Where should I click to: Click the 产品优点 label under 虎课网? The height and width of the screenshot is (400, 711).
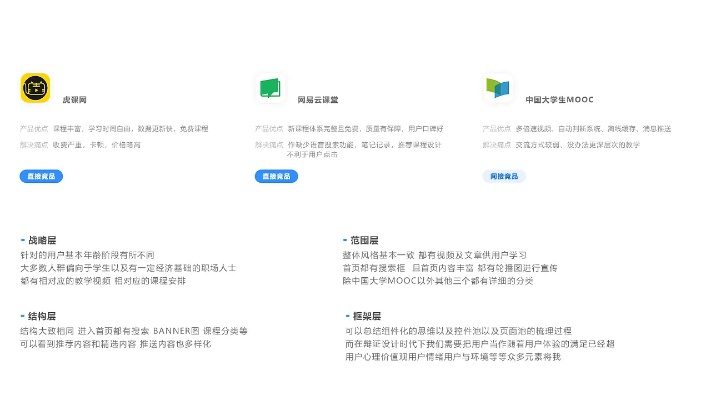tap(33, 128)
